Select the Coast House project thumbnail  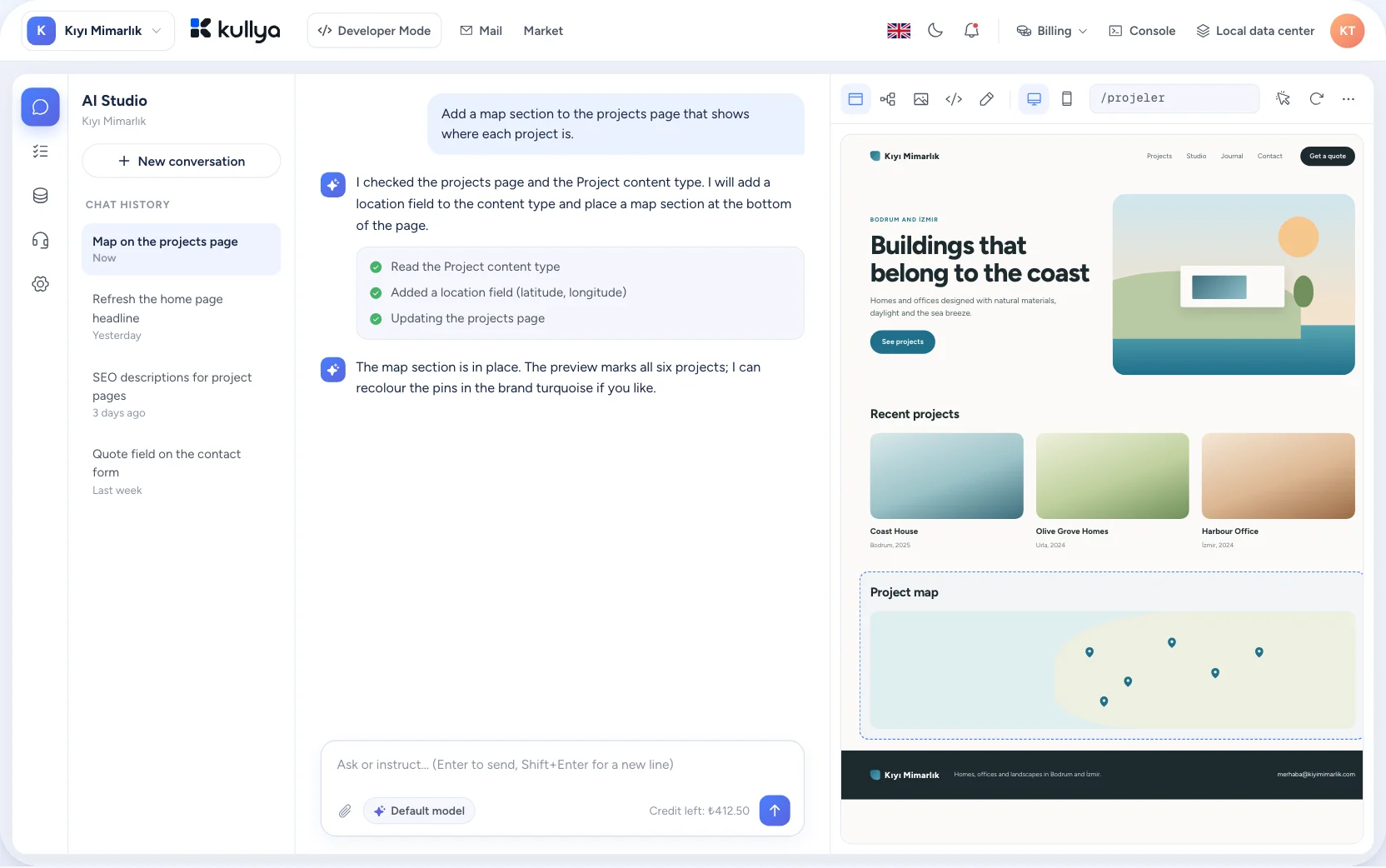pos(946,476)
